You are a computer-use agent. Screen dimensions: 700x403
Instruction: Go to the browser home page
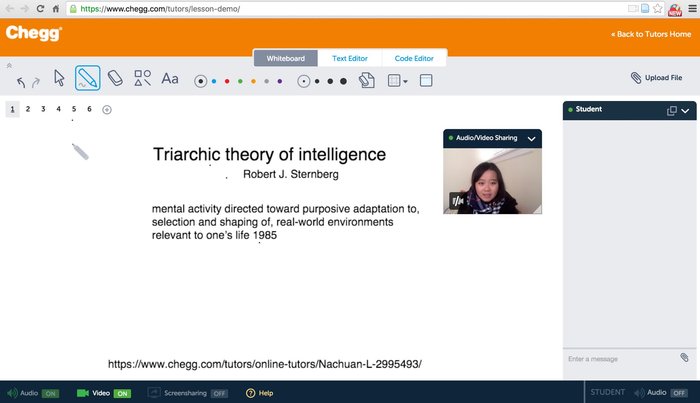point(56,8)
